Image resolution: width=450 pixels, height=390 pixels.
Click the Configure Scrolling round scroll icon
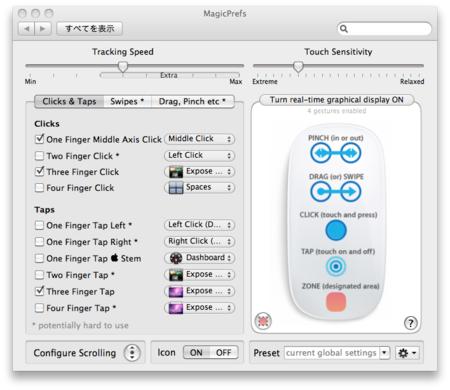coord(132,353)
